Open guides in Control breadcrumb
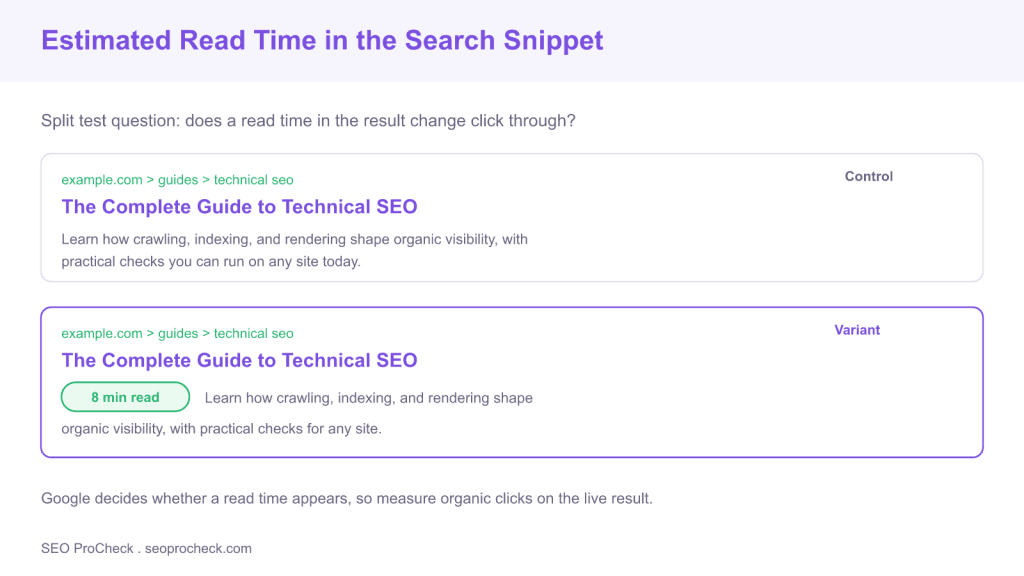 tap(178, 180)
